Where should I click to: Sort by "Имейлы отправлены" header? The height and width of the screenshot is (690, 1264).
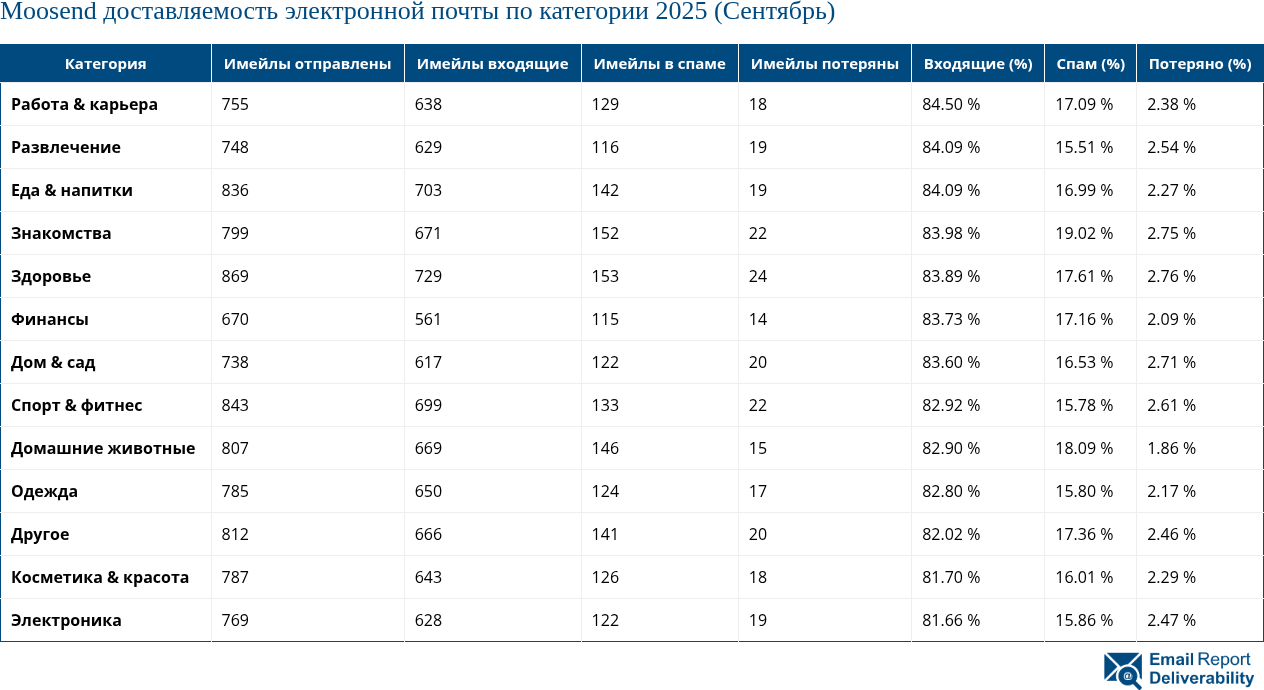click(x=306, y=63)
